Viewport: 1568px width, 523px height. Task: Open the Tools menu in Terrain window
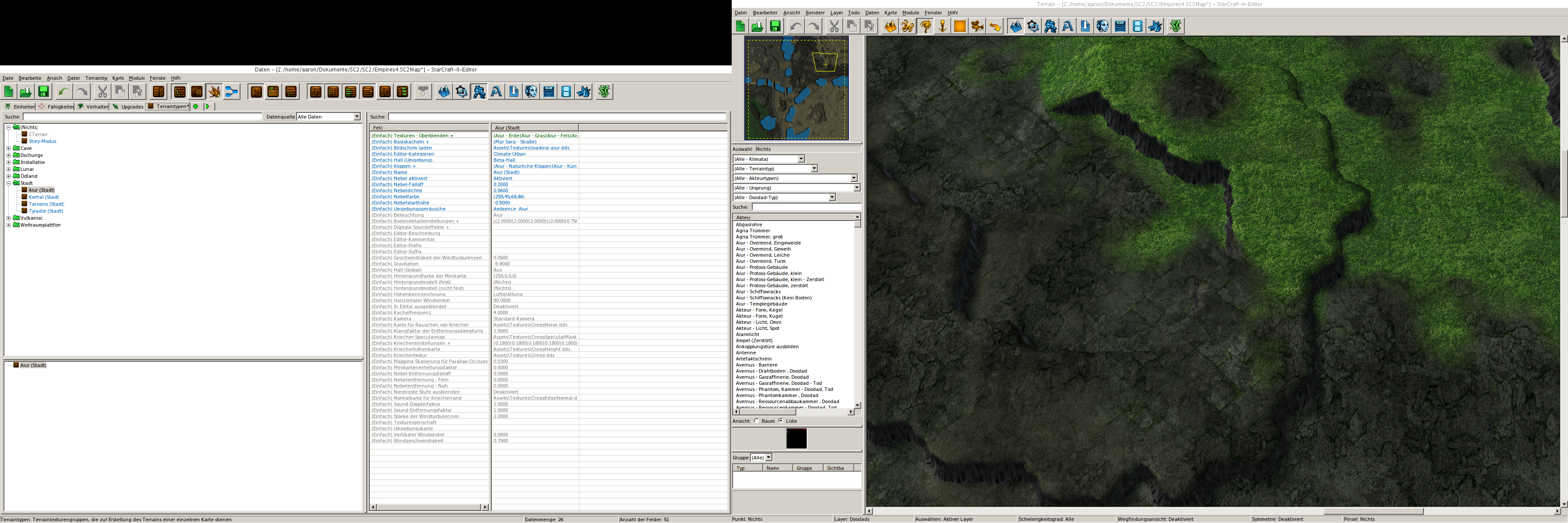(x=854, y=13)
